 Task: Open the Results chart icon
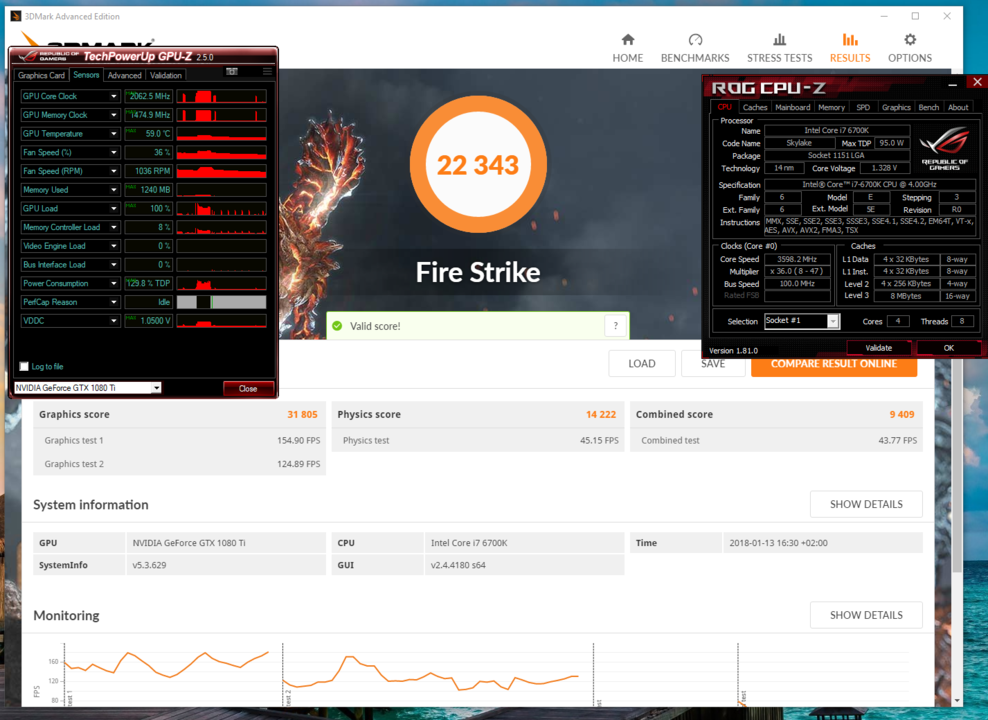click(x=850, y=40)
